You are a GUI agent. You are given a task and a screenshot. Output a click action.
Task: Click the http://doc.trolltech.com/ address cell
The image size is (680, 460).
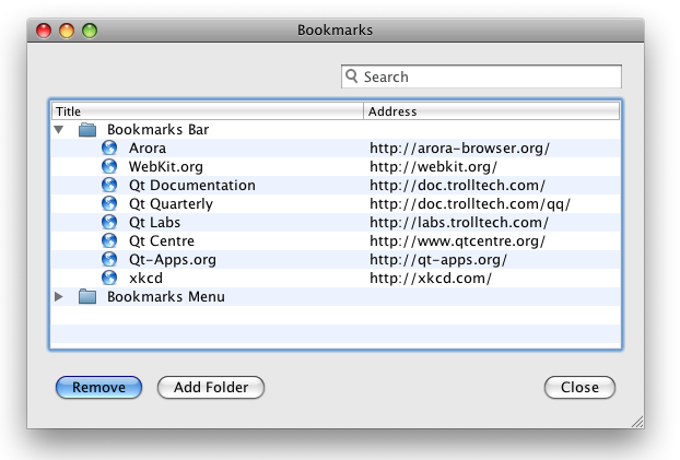[x=458, y=186]
